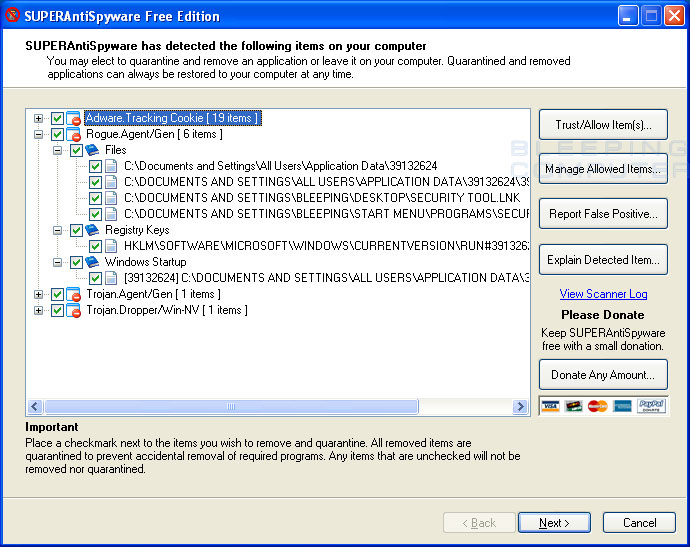Click the Registry Keys book icon
Screen dimensions: 690x547
[92, 230]
